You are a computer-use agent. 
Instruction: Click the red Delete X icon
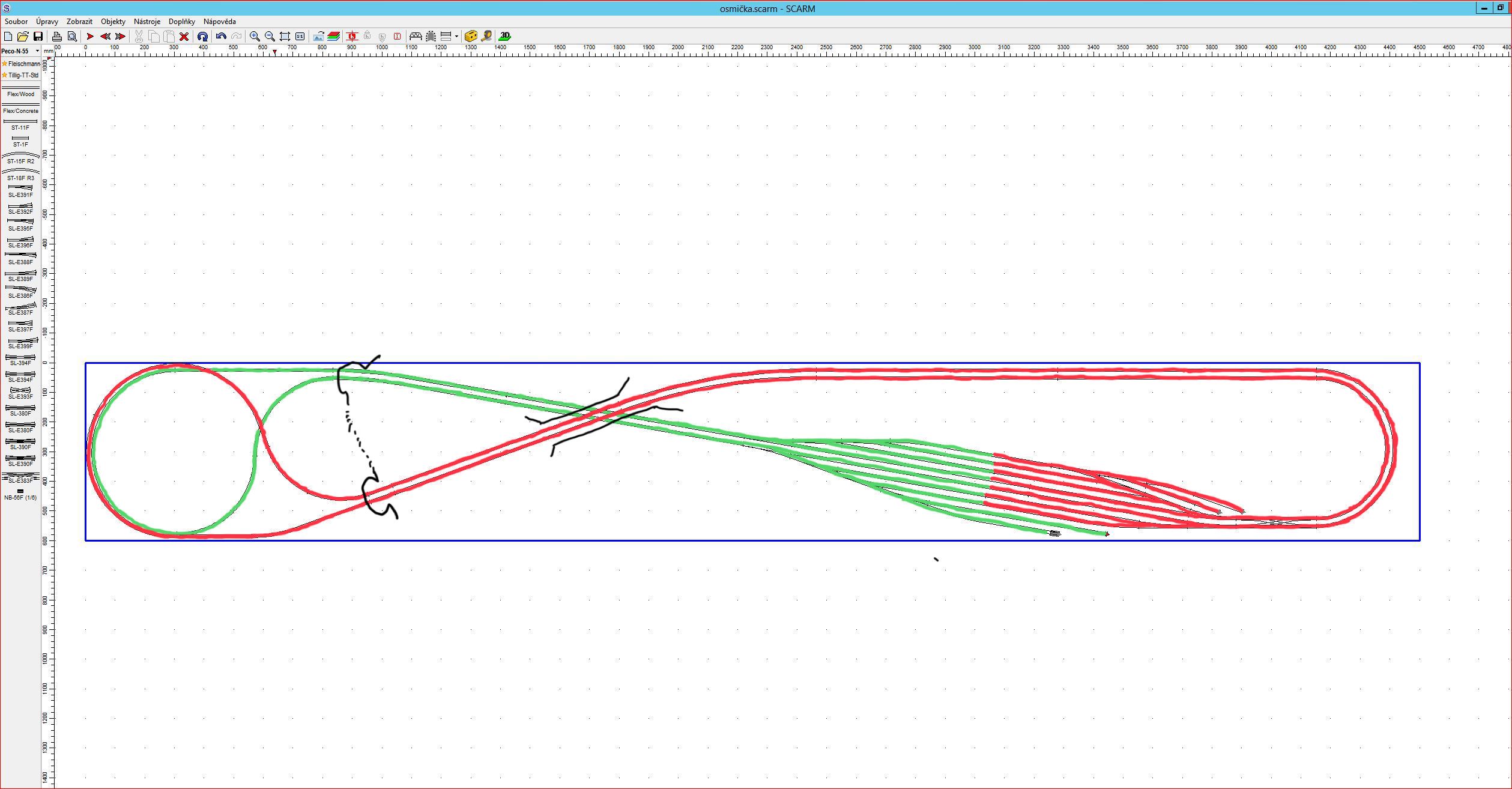(184, 37)
